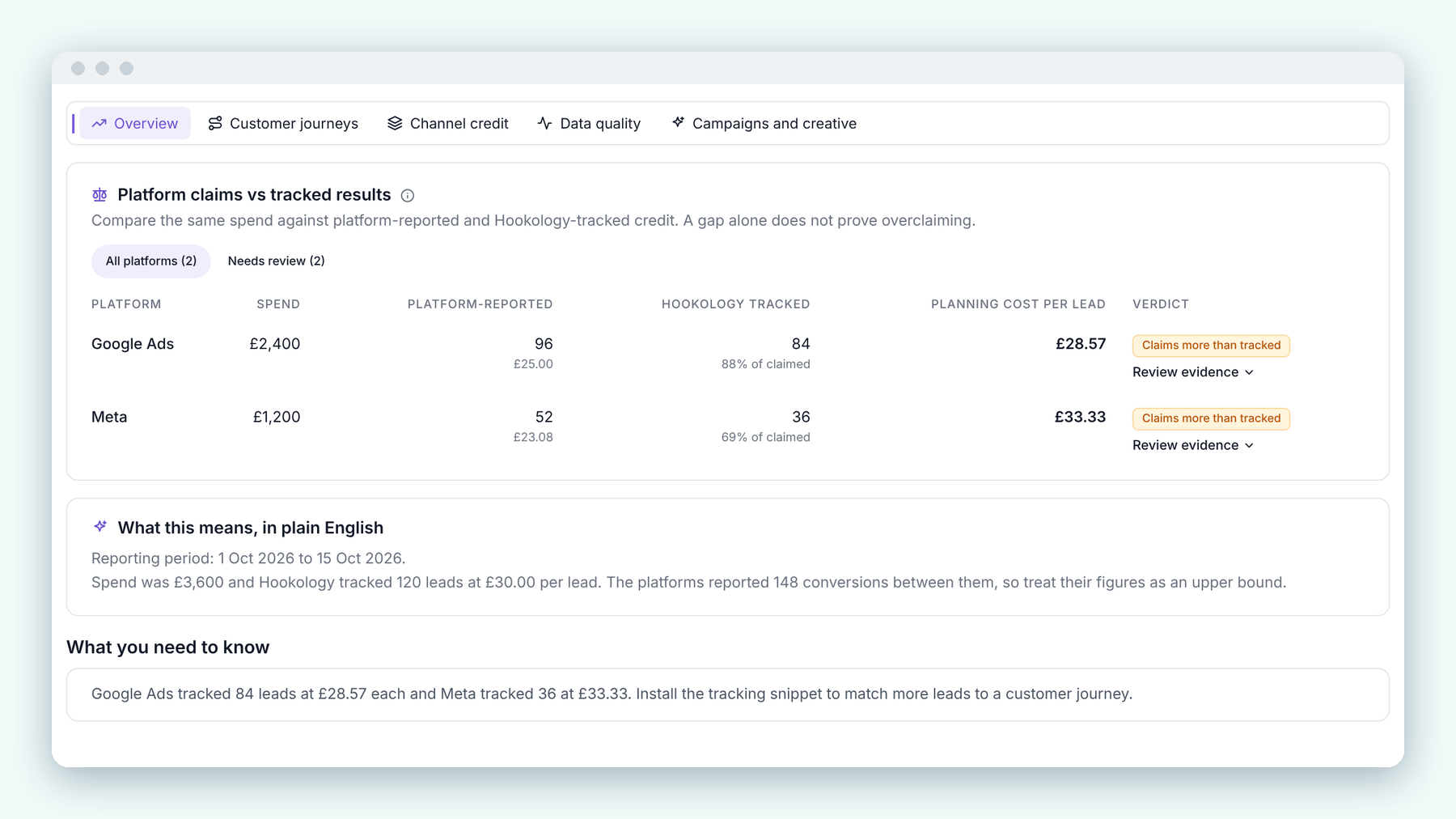Click the Verdict column header
This screenshot has width=1456, height=819.
pos(1161,304)
